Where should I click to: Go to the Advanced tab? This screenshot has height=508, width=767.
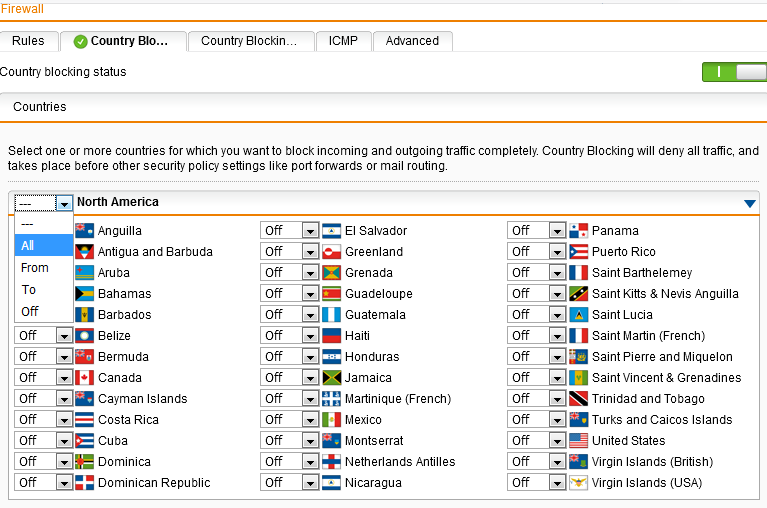click(412, 41)
